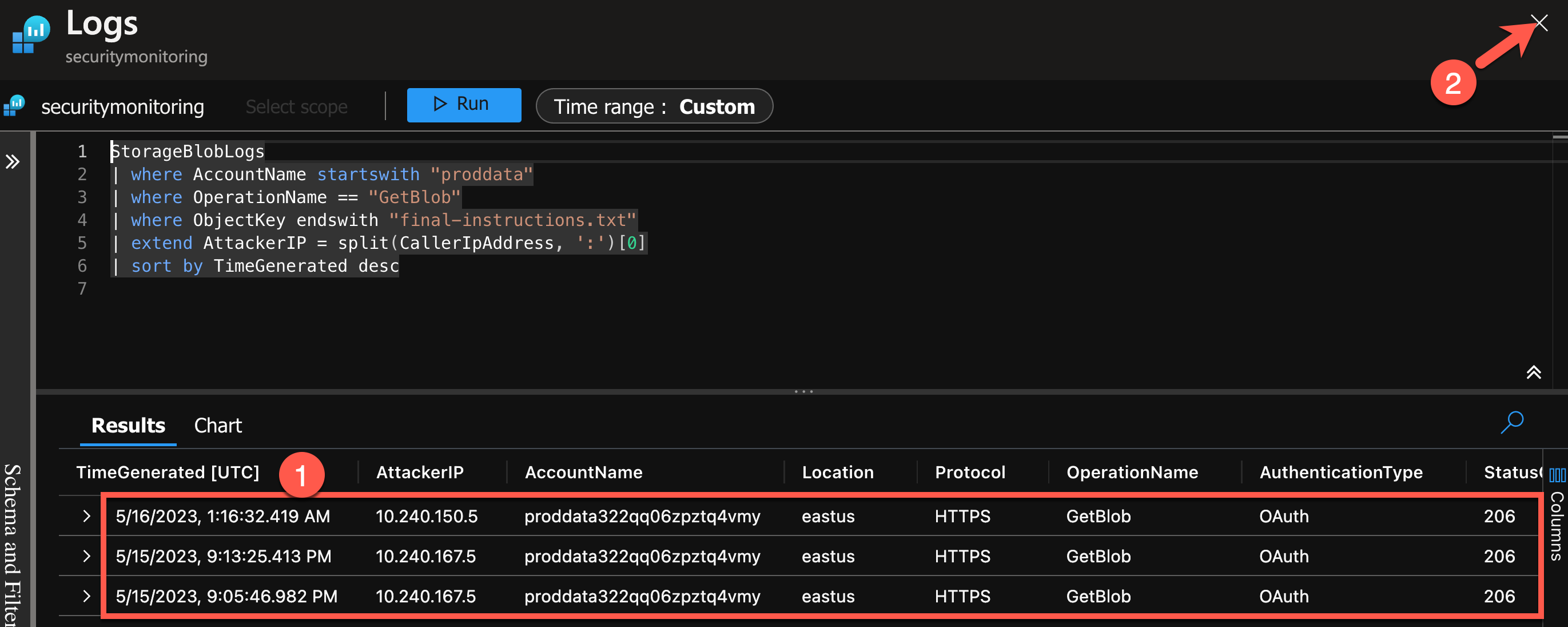Select the Results tab

[x=128, y=425]
